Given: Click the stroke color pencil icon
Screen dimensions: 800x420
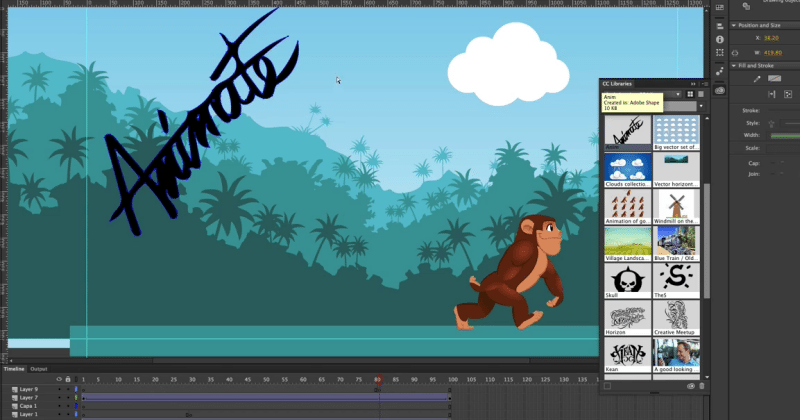Looking at the screenshot, I should pos(757,78).
